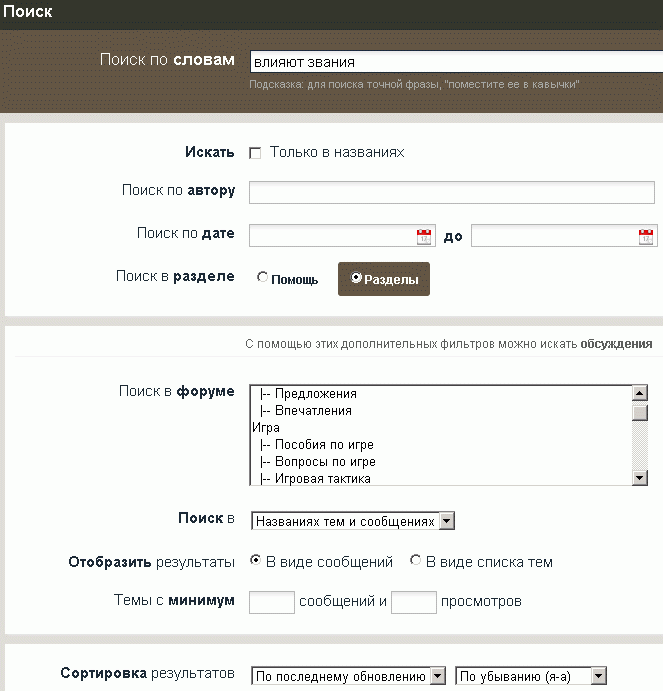663x691 pixels.
Task: Open calendar for the end date field
Action: (646, 237)
